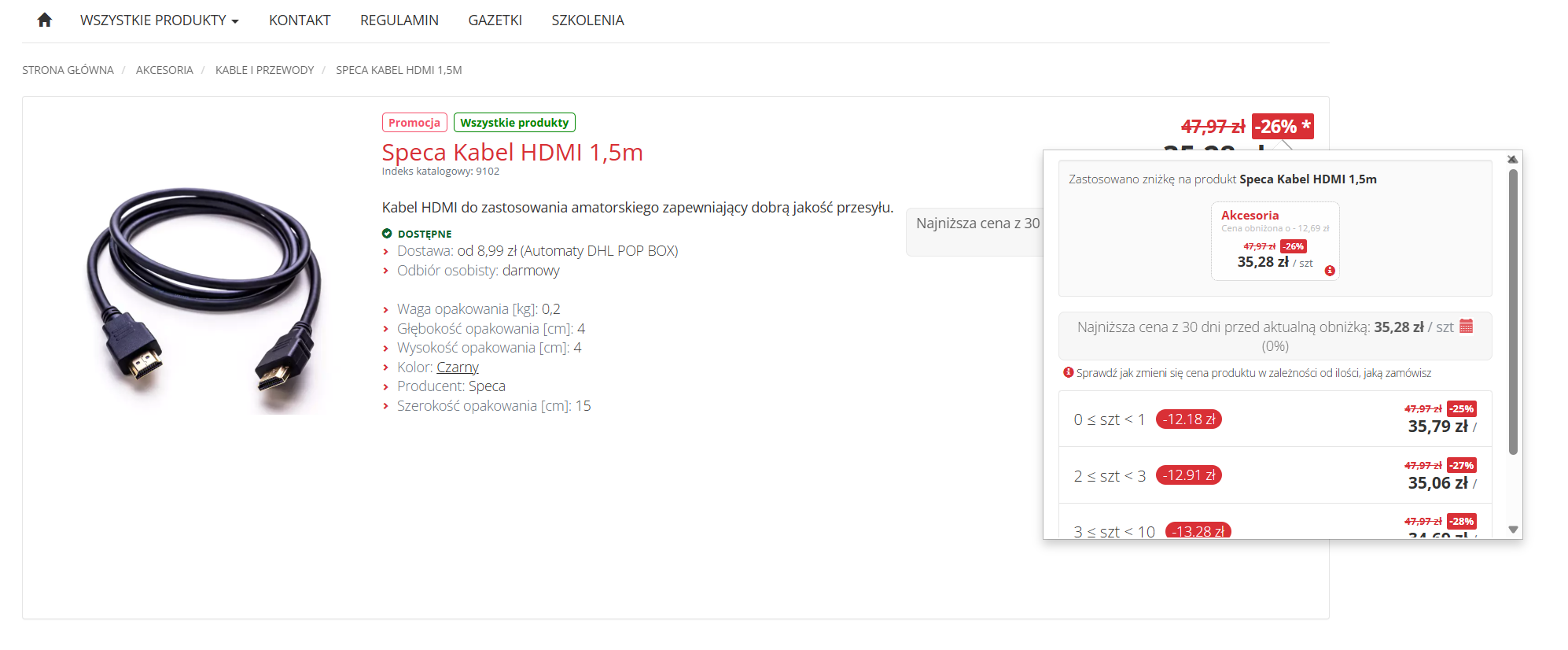Click the tier price '35,06 zł'
1568x650 pixels.
1438,483
